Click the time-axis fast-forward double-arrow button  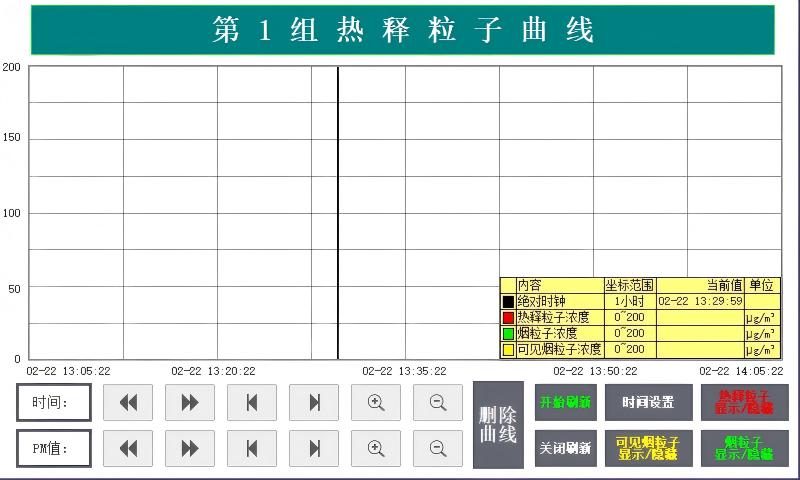[190, 402]
